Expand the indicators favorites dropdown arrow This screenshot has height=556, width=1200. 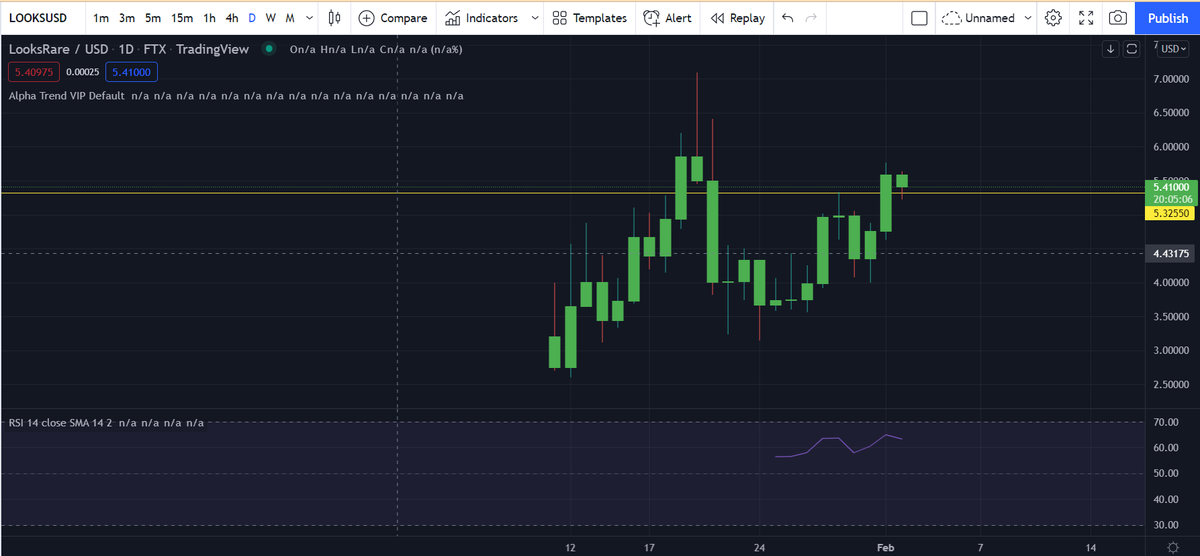534,18
